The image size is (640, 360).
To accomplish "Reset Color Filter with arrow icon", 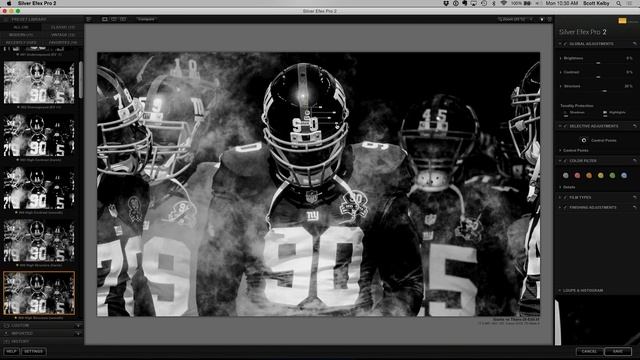I will 634,161.
